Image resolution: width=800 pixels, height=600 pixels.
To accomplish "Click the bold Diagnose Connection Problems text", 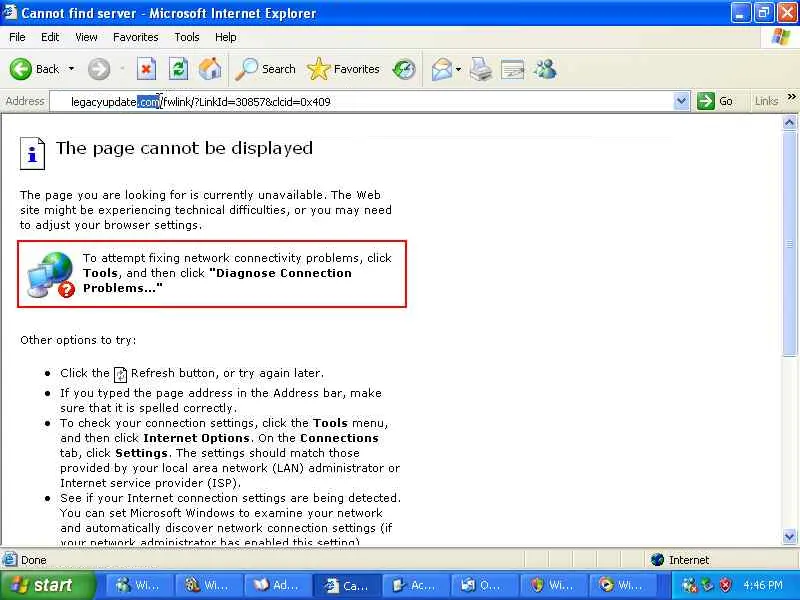I will (217, 281).
